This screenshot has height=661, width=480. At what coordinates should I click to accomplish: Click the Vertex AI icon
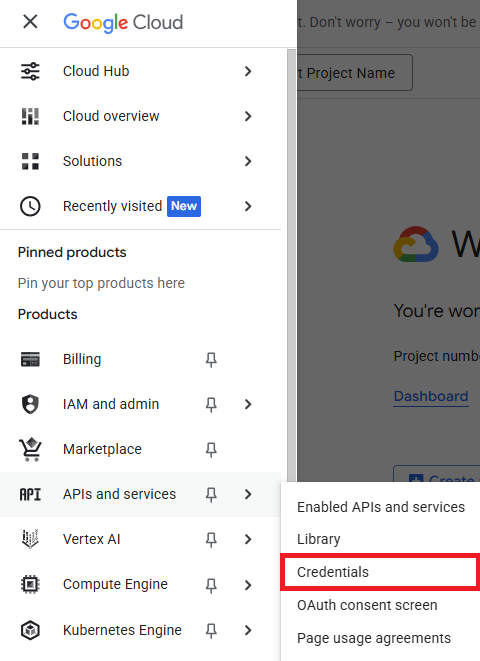30,539
